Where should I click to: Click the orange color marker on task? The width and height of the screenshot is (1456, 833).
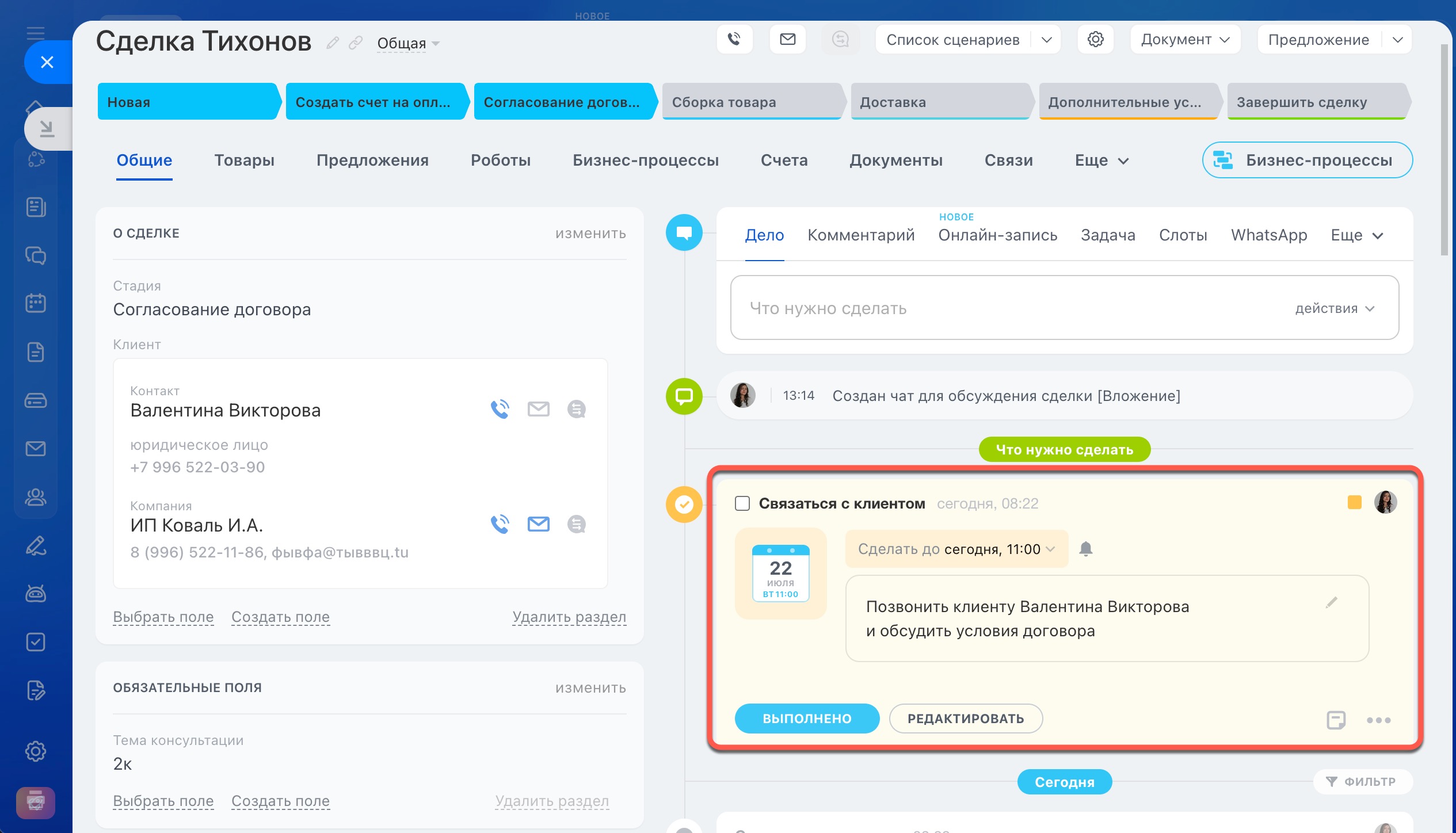(1354, 502)
